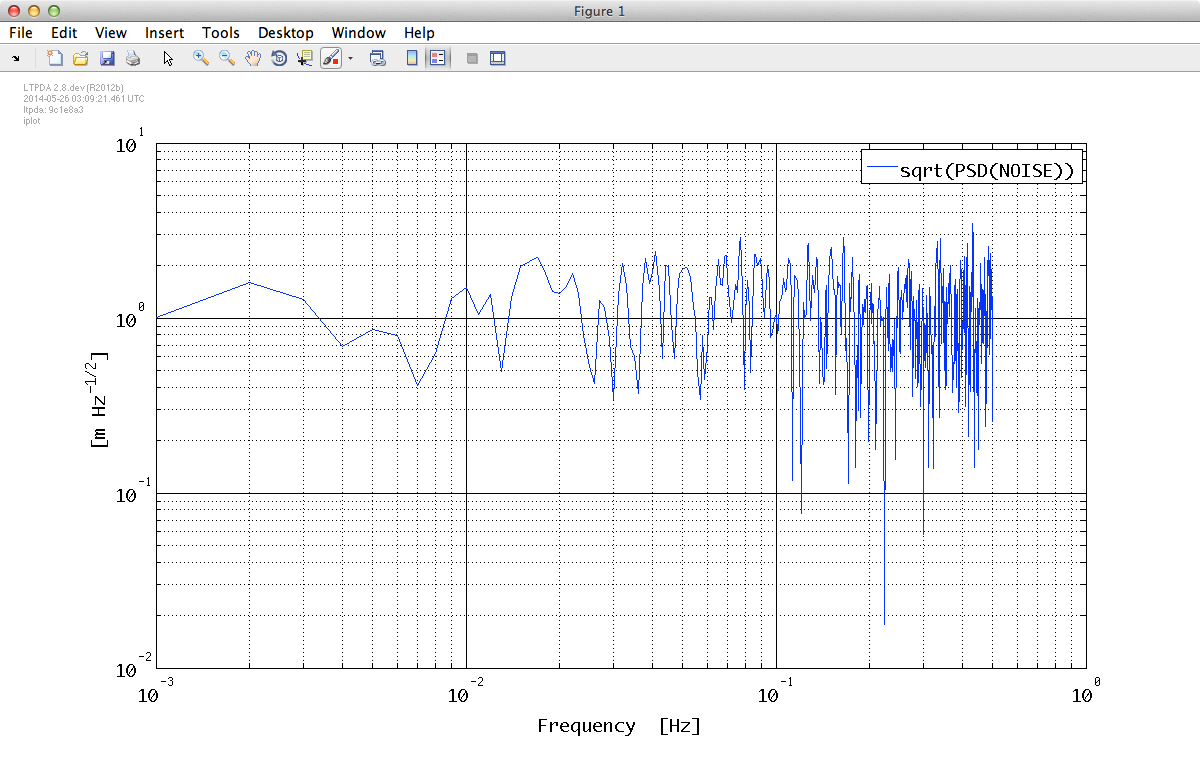
Task: Click the Figure 1 window title
Action: click(x=600, y=11)
